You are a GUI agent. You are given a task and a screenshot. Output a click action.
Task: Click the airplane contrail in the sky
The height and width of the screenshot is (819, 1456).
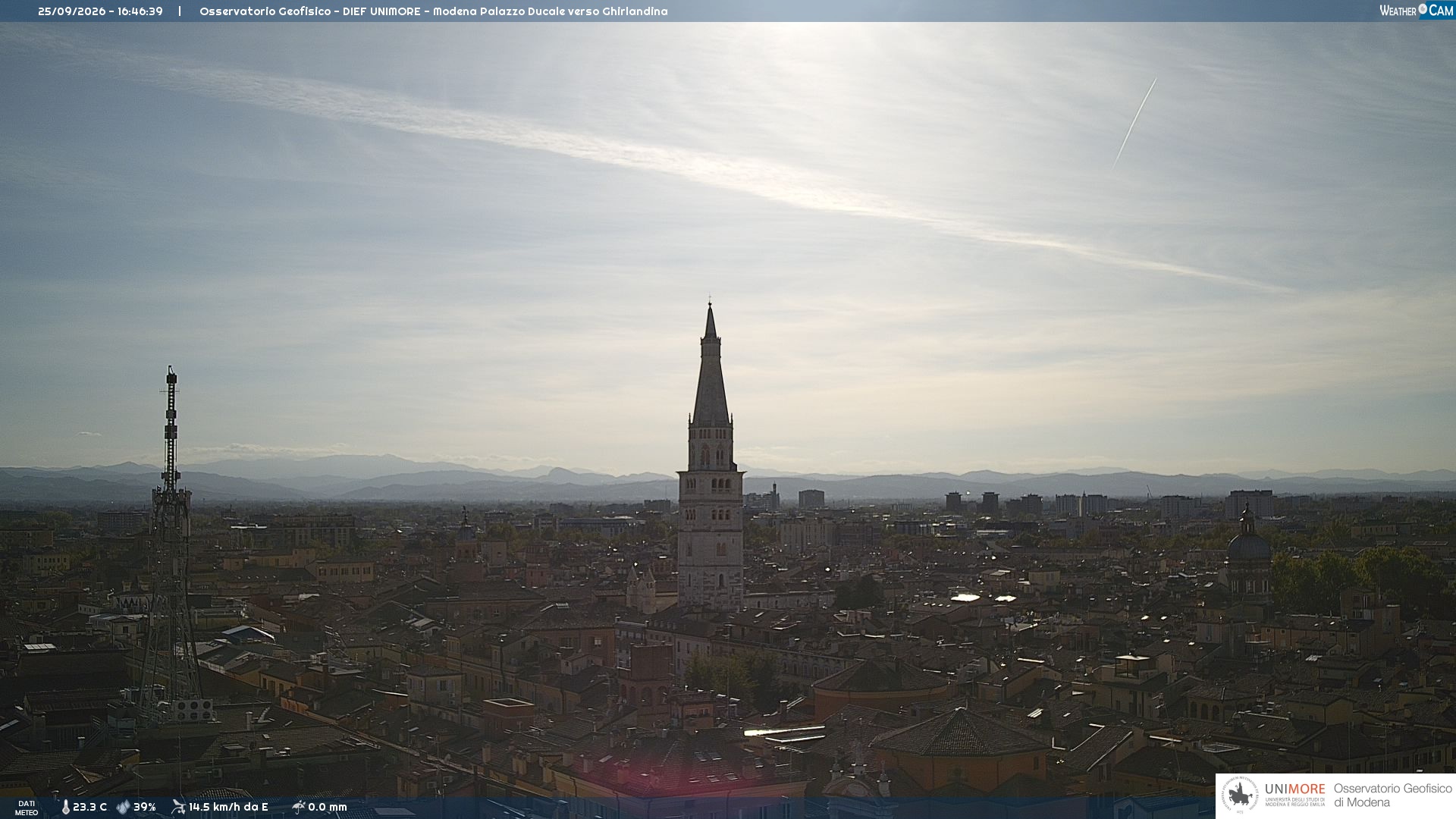pos(1134,123)
